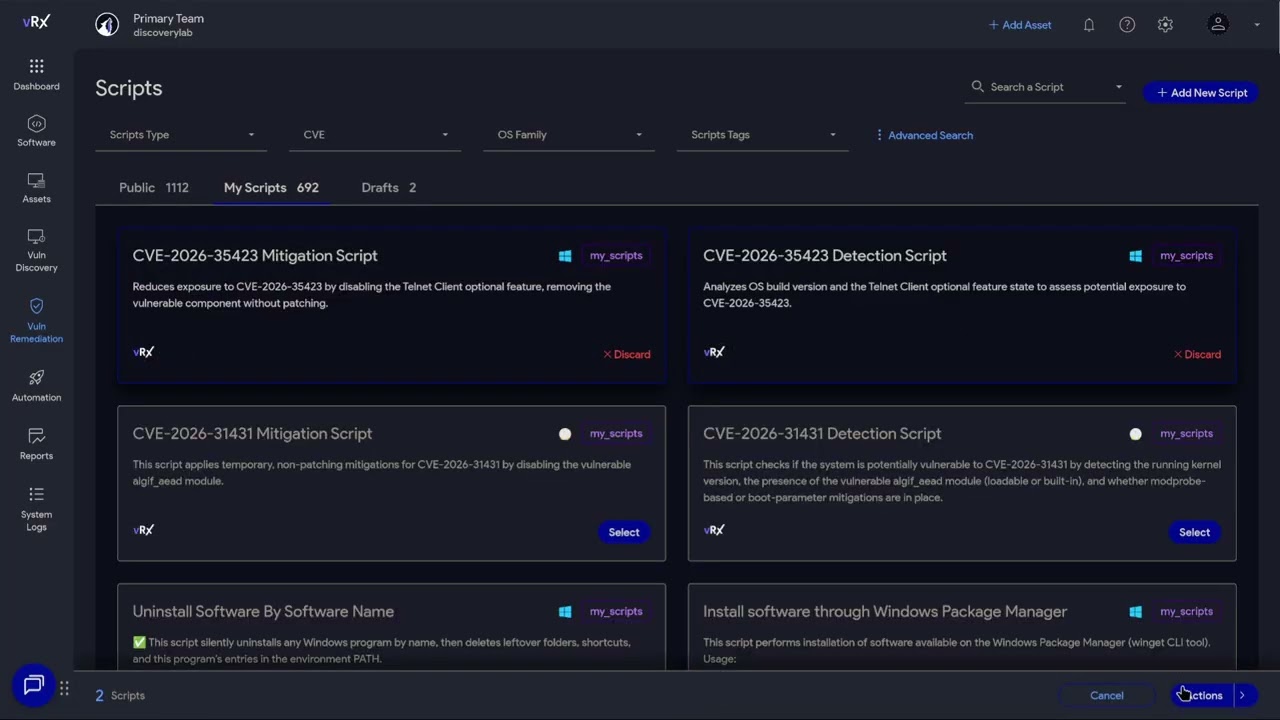The height and width of the screenshot is (720, 1280).
Task: Click Add Asset link
Action: coord(1020,25)
